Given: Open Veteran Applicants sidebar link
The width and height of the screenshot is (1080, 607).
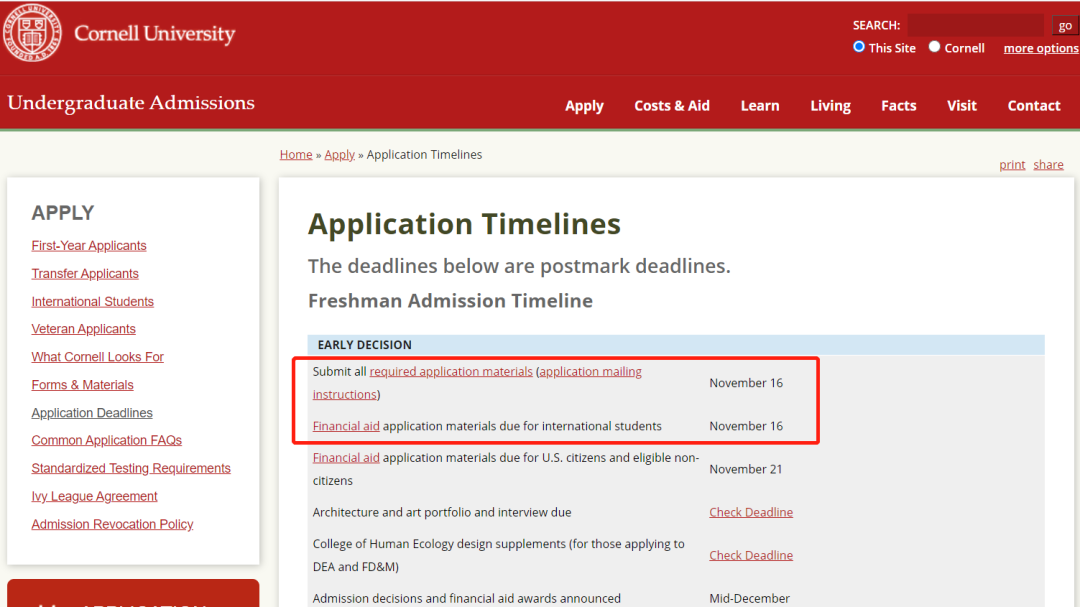Looking at the screenshot, I should pyautogui.click(x=83, y=329).
